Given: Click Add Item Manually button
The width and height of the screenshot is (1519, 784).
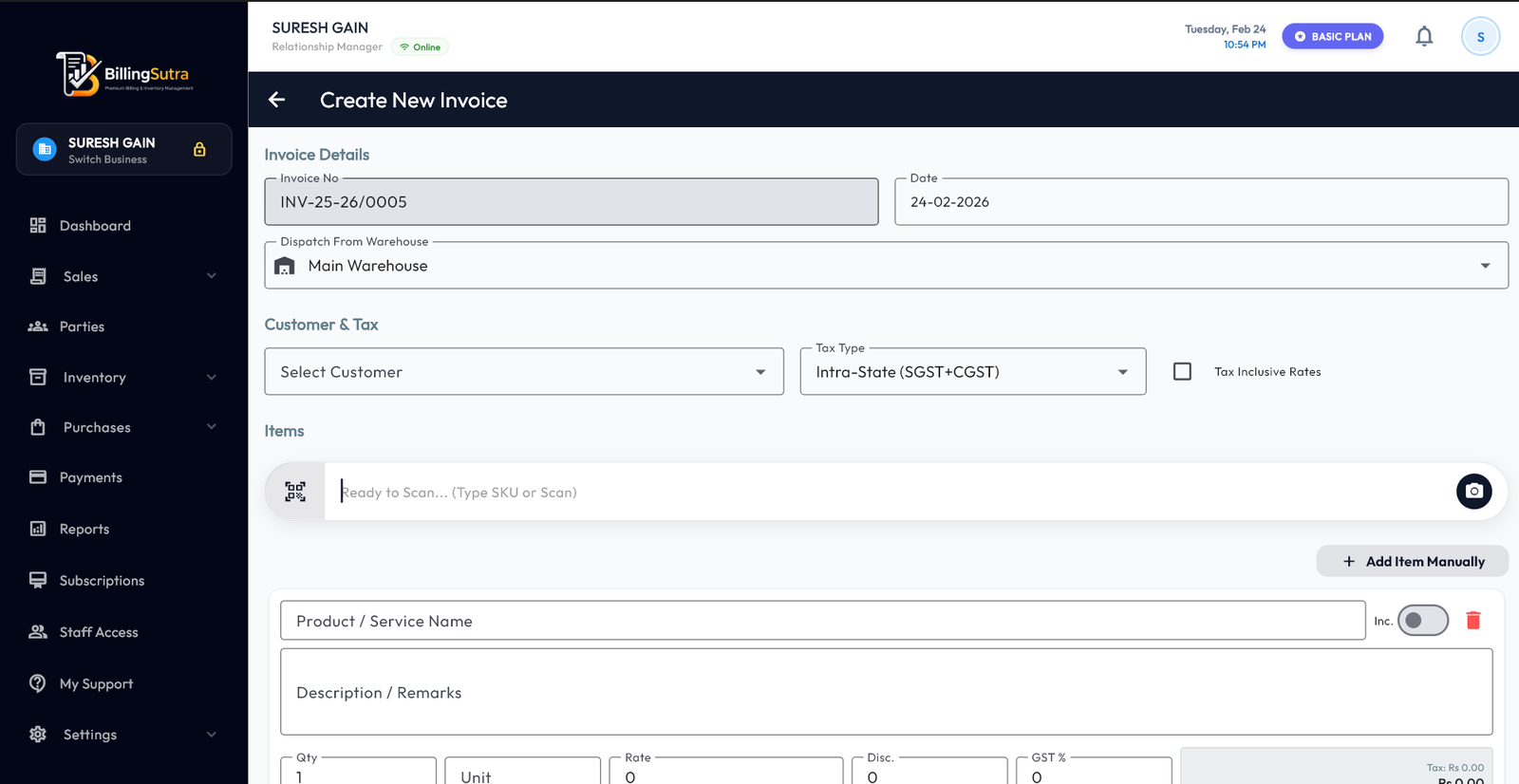Looking at the screenshot, I should [1413, 561].
